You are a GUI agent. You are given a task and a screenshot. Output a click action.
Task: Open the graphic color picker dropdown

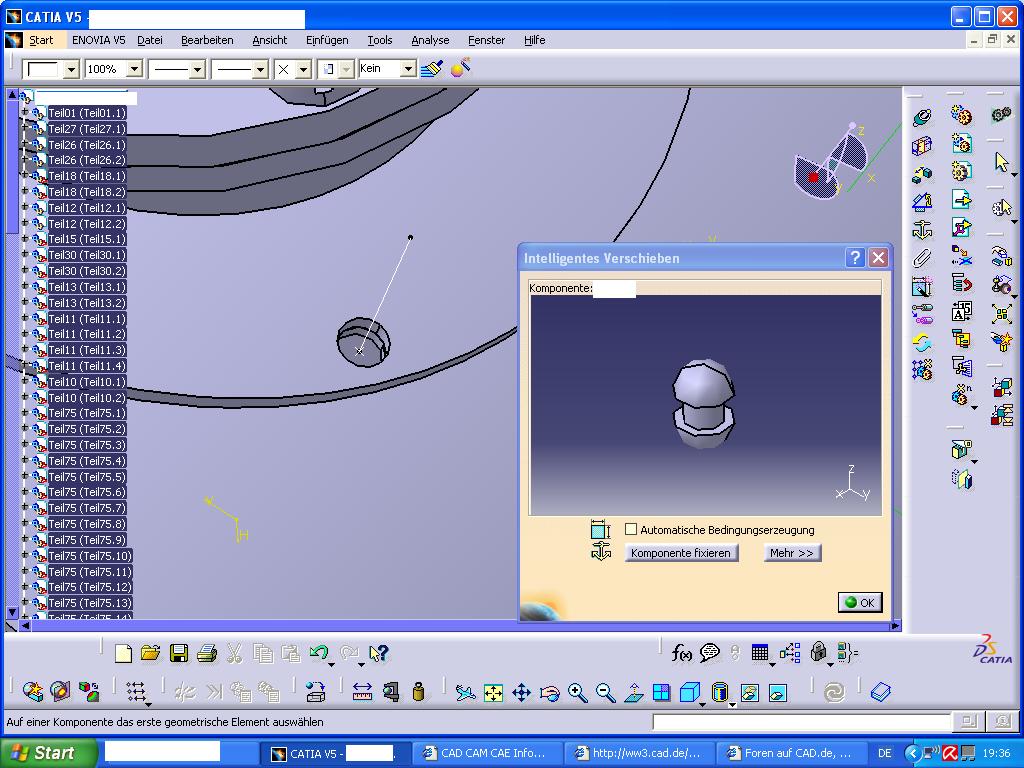72,69
